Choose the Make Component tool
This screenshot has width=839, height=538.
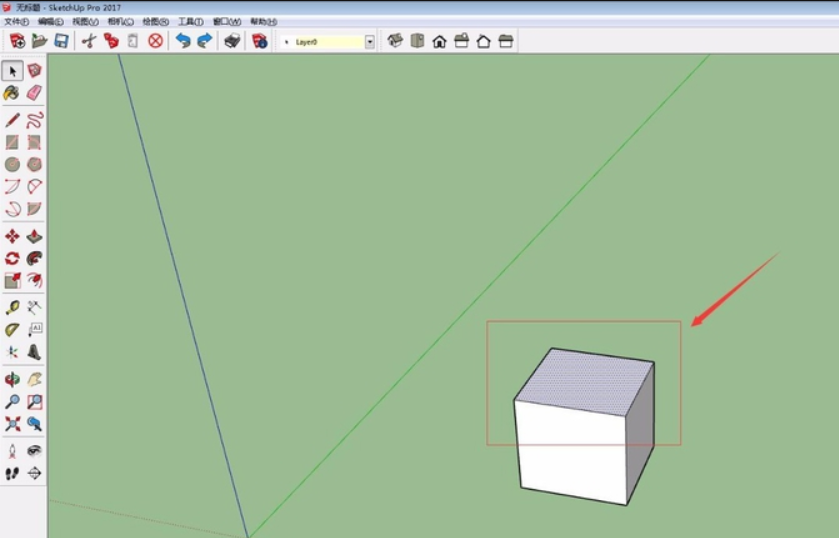coord(34,71)
